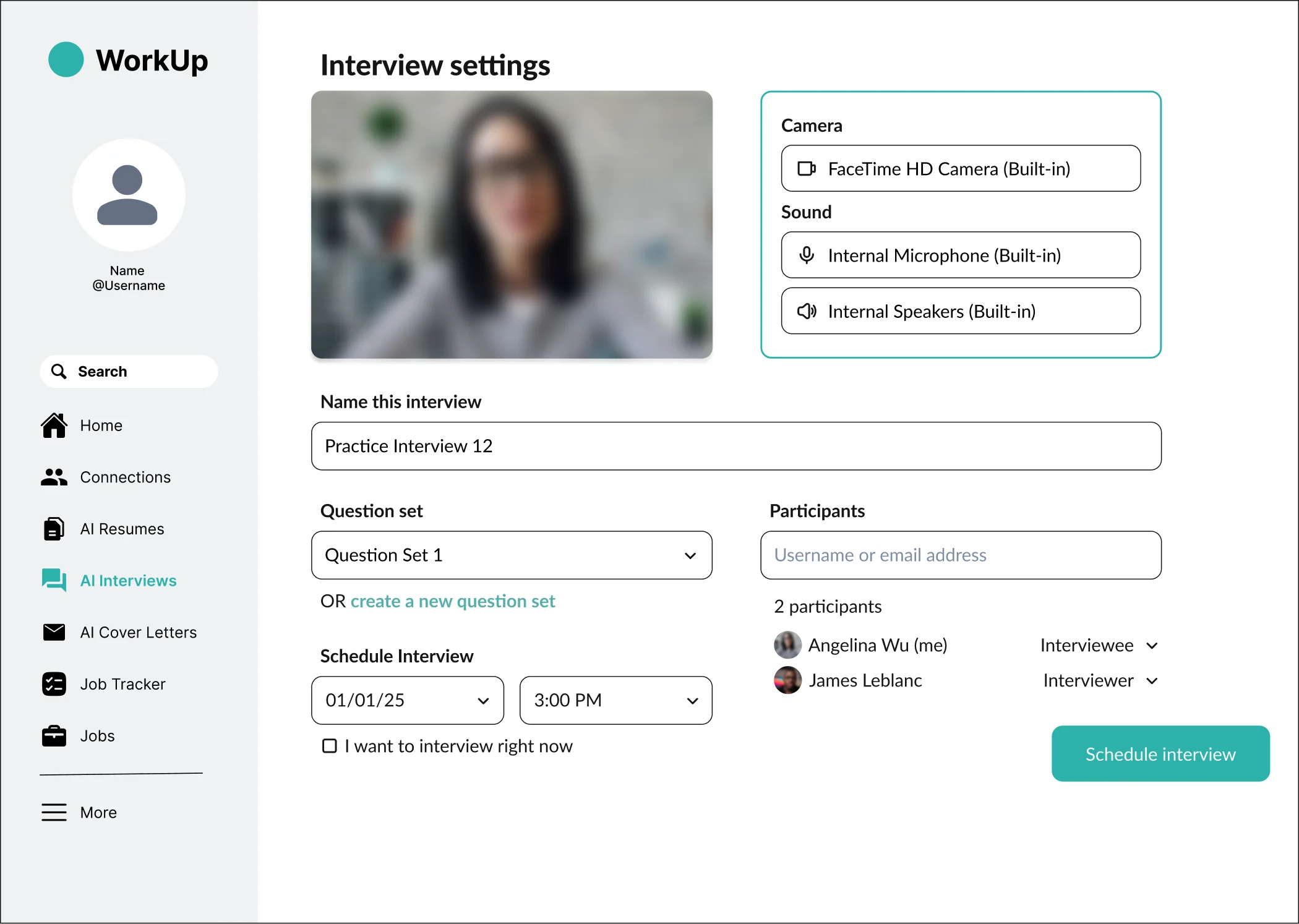Viewport: 1299px width, 924px height.
Task: Enable 'I want to interview right now'
Action: tap(328, 746)
